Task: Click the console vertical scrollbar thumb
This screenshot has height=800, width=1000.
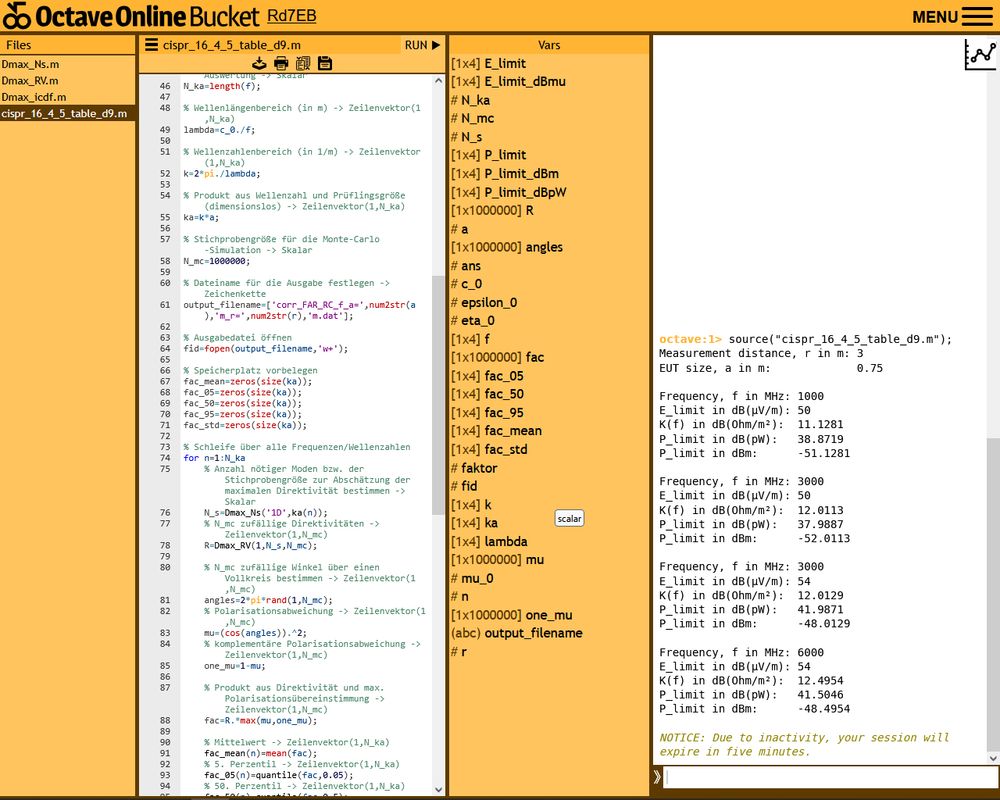Action: point(993,594)
